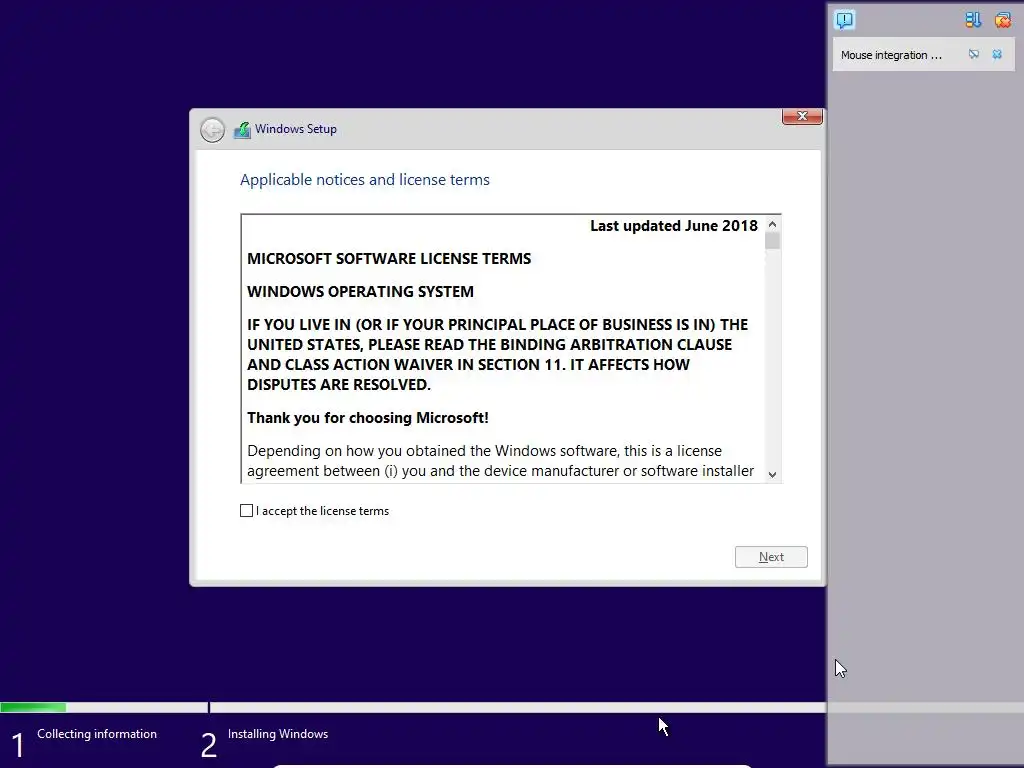Click the license text scrollbar thumb

[x=773, y=241]
